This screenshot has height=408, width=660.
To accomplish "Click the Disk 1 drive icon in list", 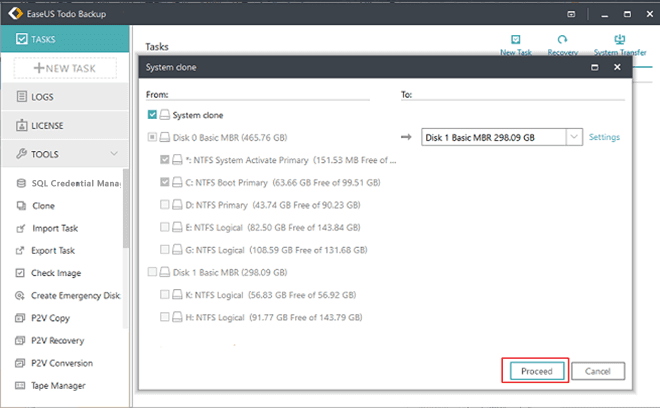I will pos(165,272).
